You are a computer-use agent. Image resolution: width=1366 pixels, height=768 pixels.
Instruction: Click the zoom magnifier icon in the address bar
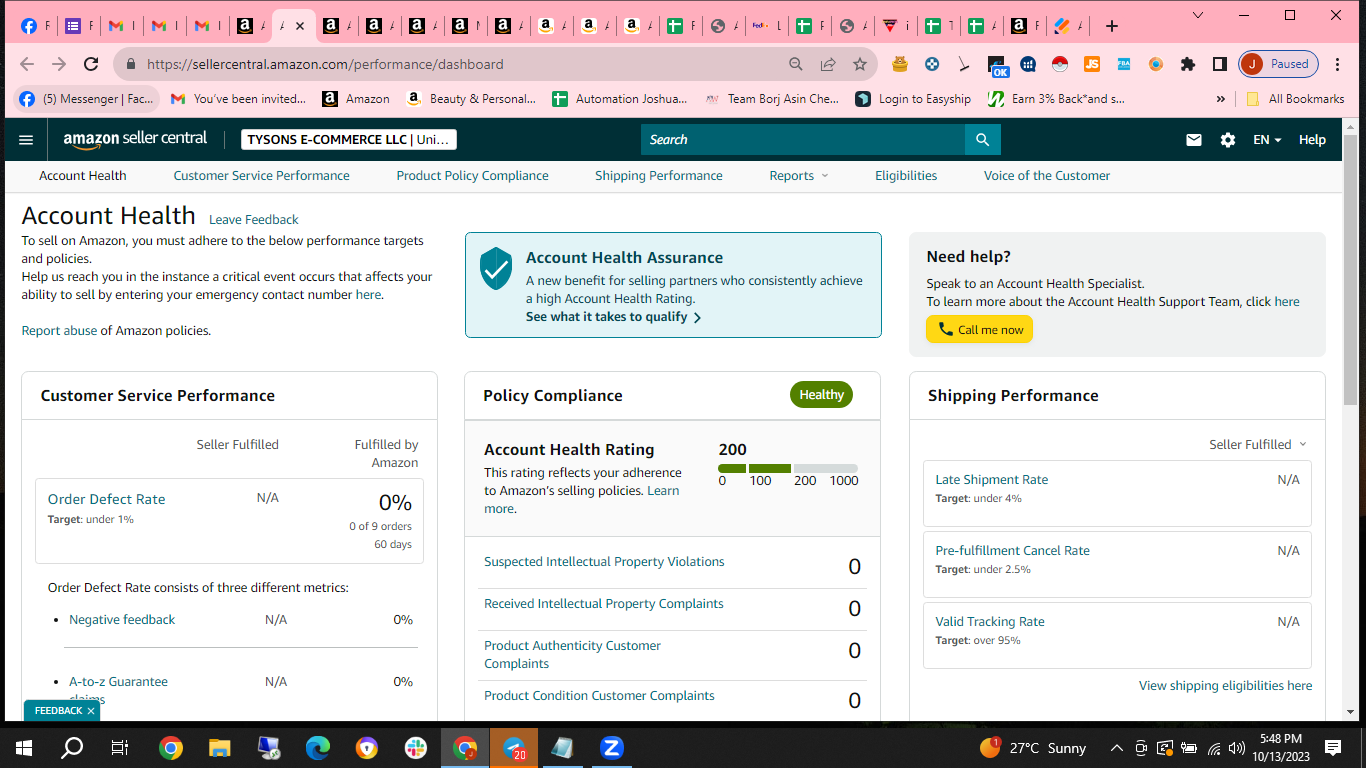796,64
